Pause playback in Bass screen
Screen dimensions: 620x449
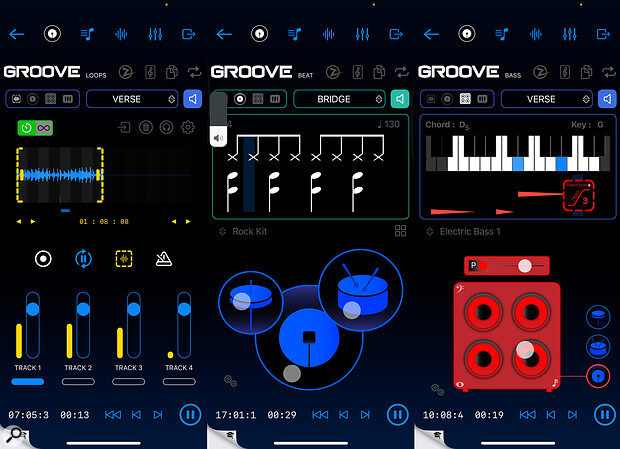click(x=605, y=415)
